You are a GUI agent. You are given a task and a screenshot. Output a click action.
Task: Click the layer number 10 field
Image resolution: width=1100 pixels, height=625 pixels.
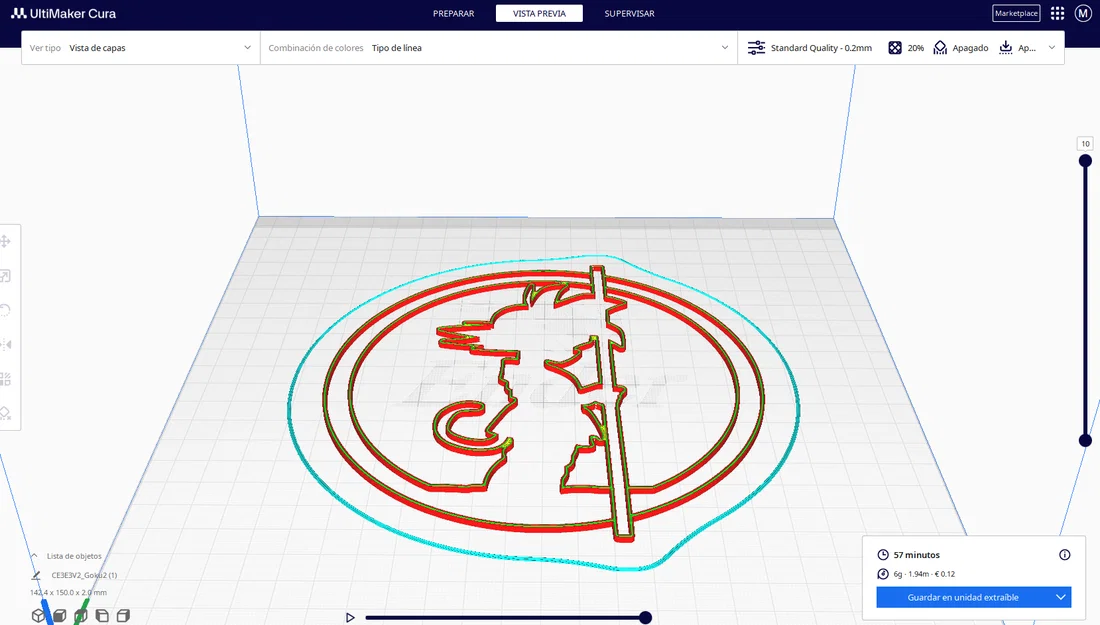point(1085,144)
